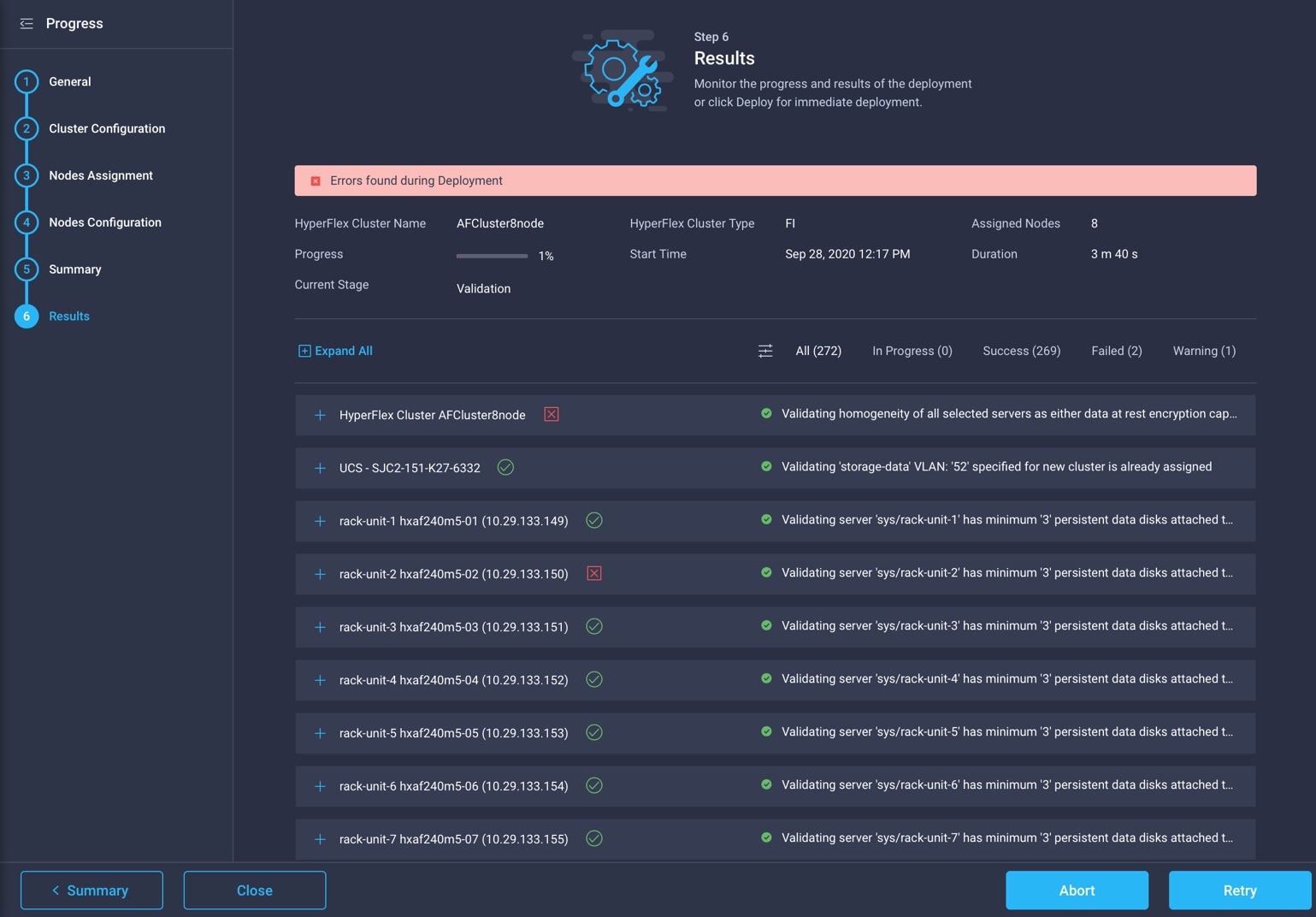Click step 5 circle for Summary
This screenshot has height=917, width=1316.
tap(27, 269)
